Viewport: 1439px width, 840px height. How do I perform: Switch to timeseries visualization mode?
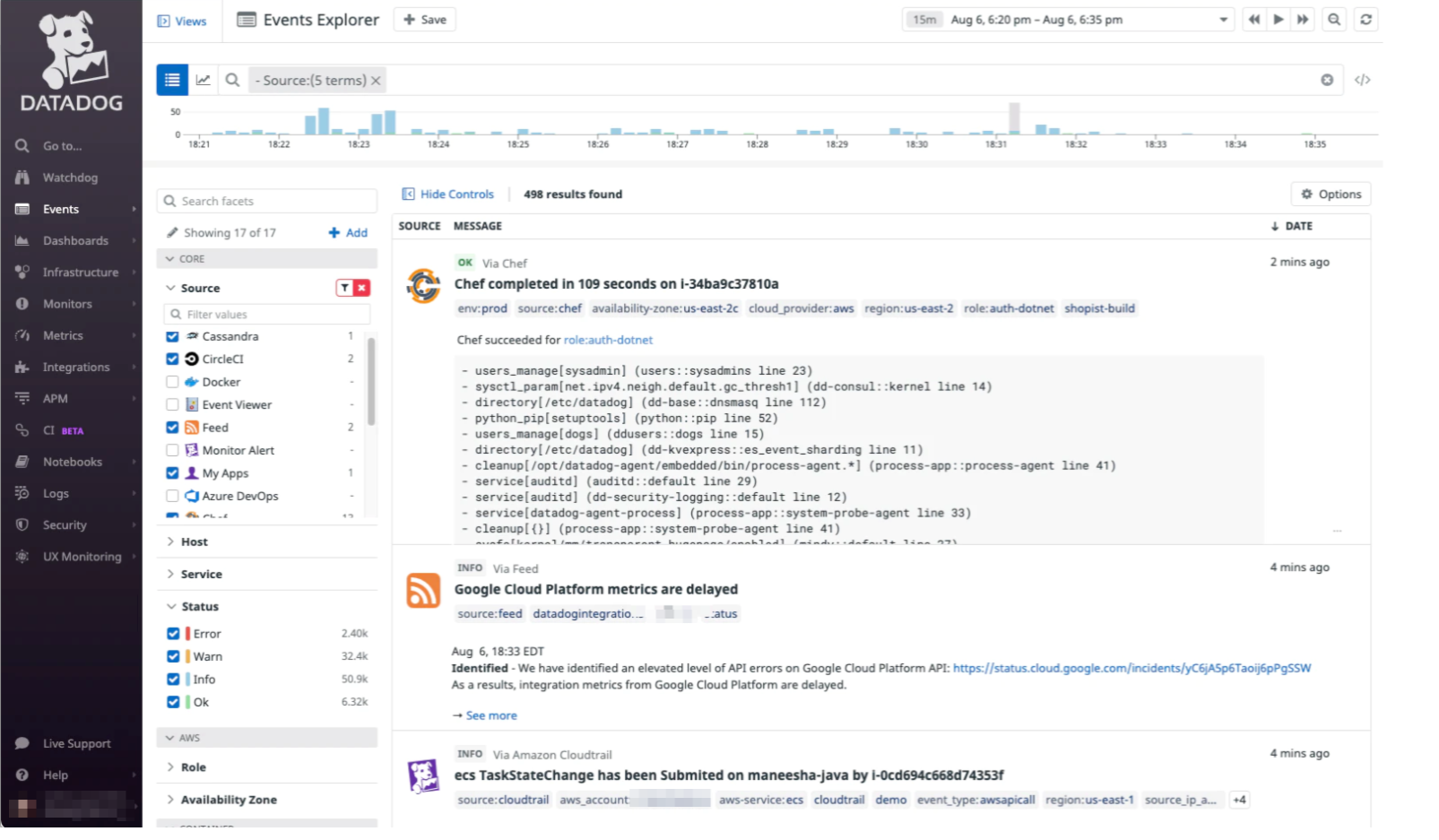(203, 80)
